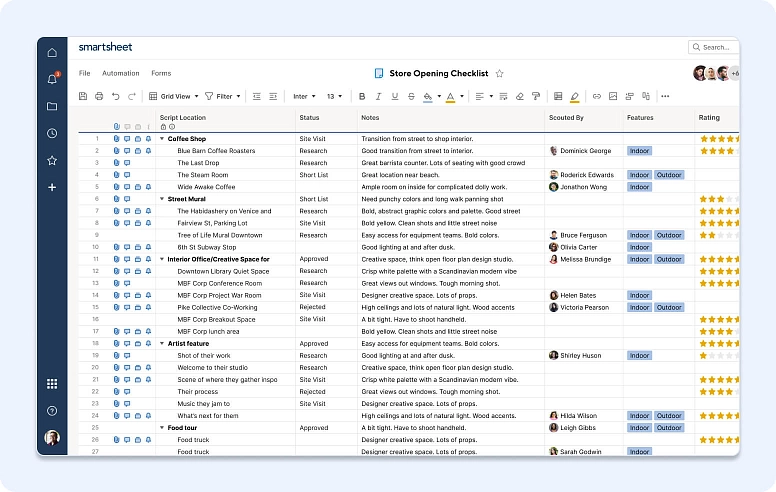Open the Inter font dropdown

coord(303,96)
